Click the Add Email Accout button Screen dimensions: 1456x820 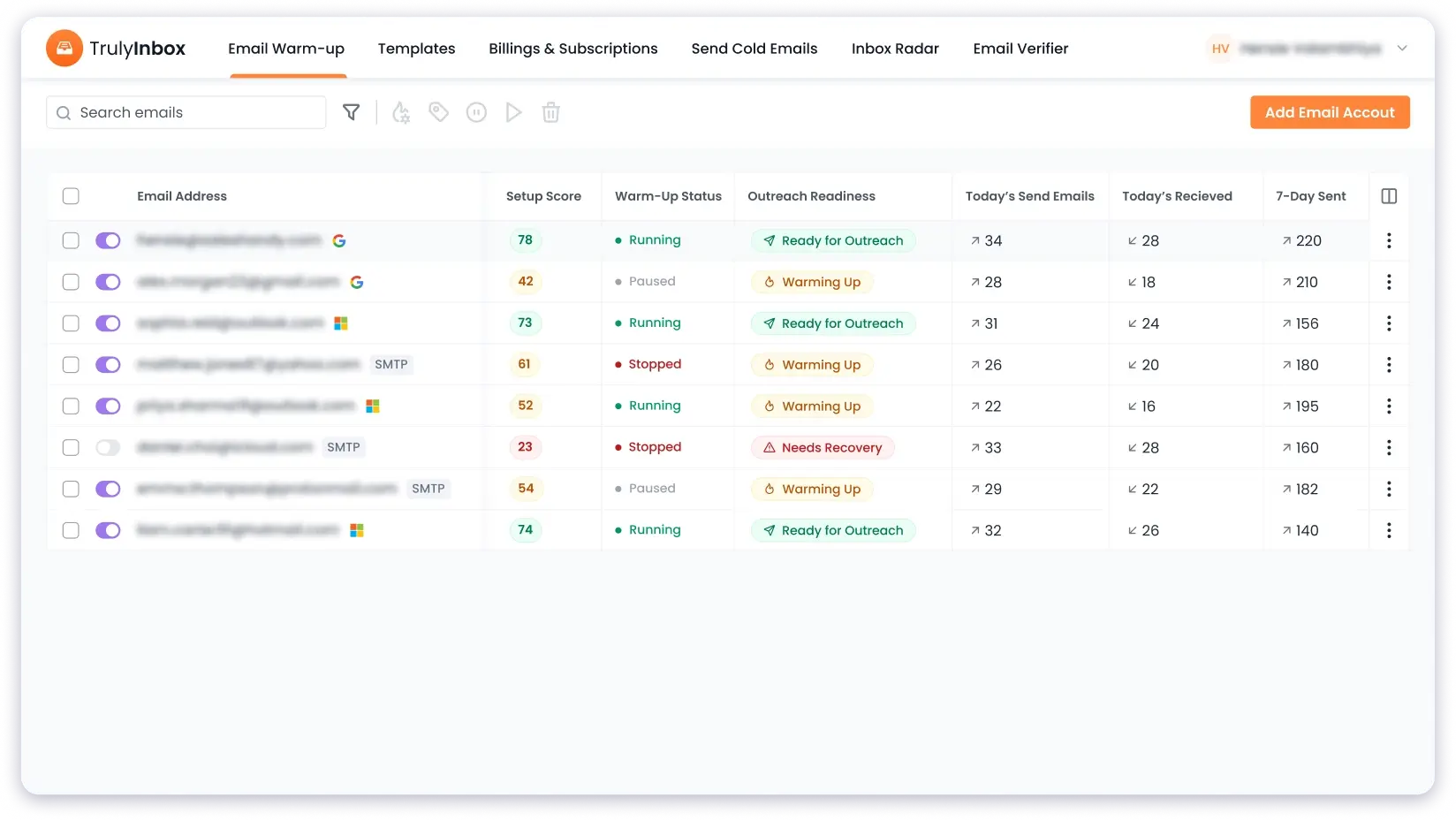[x=1330, y=112]
